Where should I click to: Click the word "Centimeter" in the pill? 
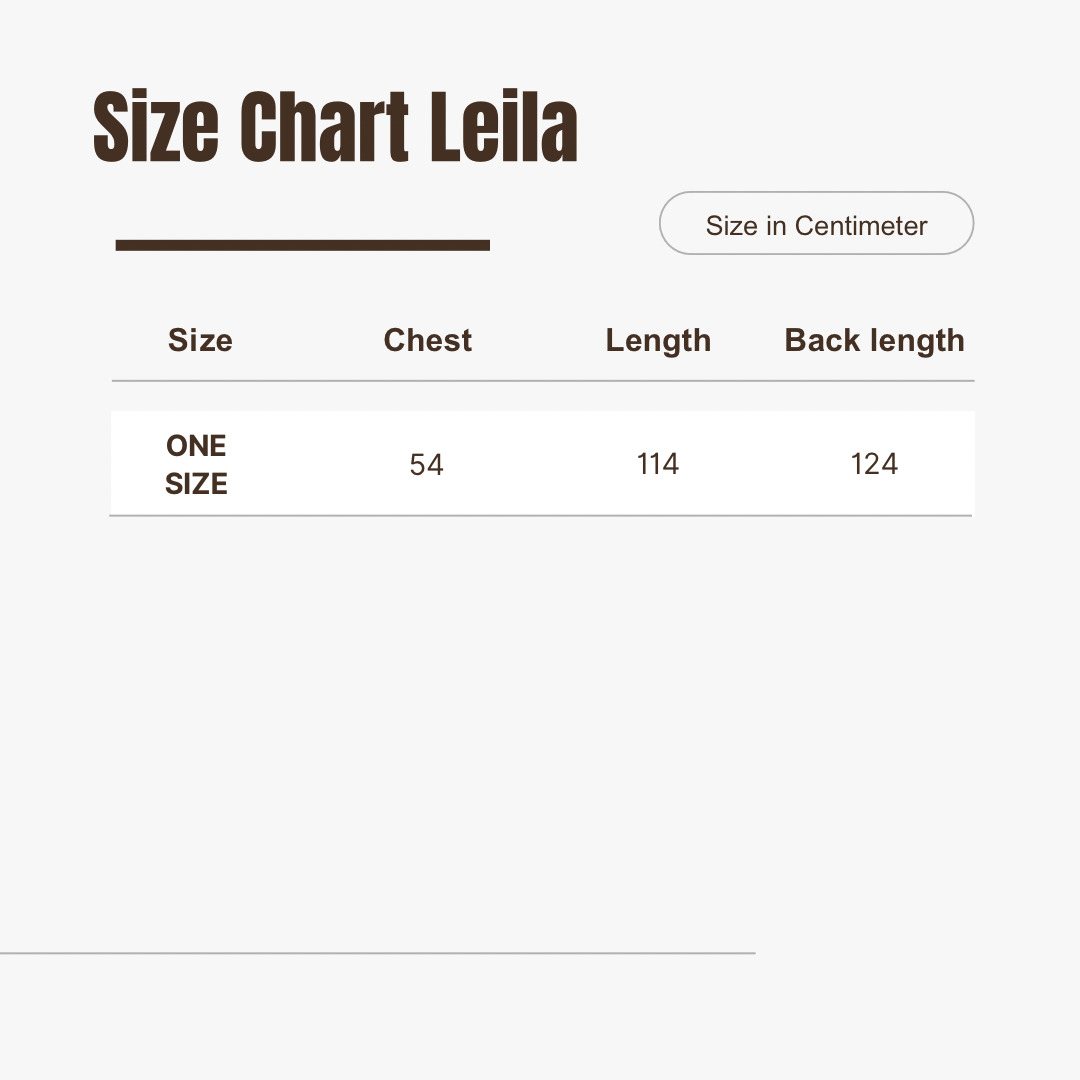[x=861, y=226]
